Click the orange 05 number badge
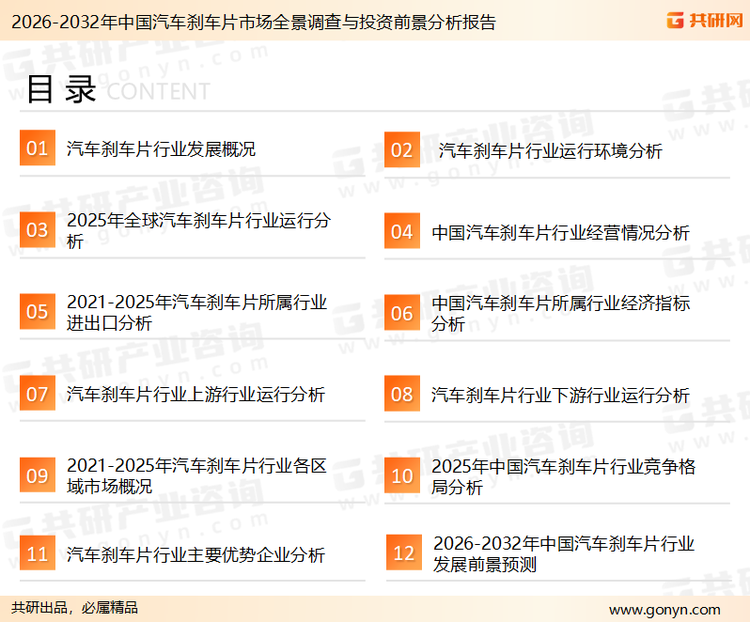This screenshot has height=622, width=750. (x=37, y=311)
